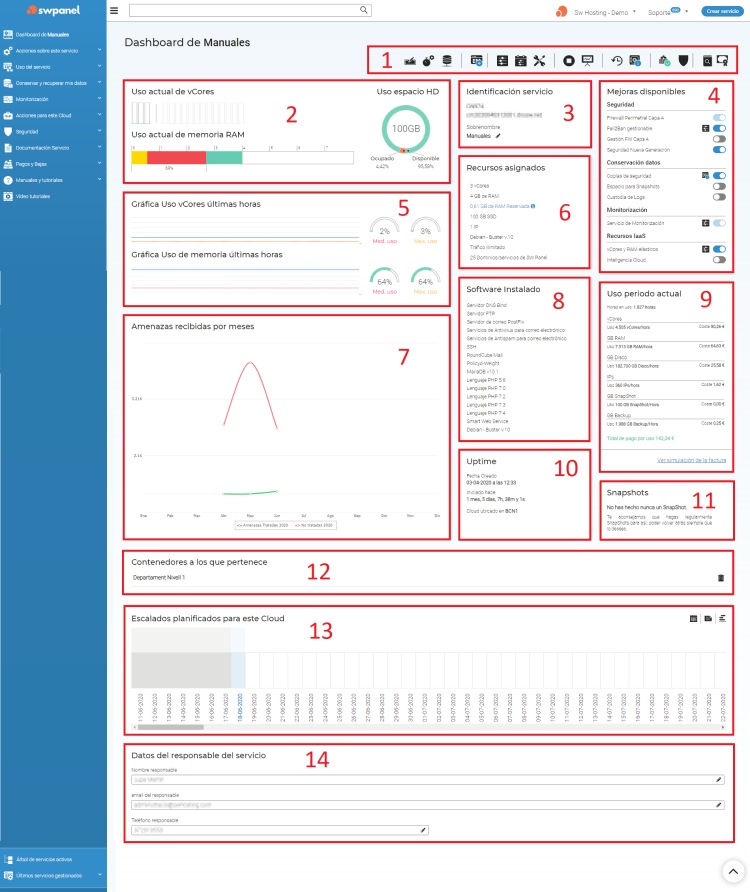Click the calendar view icon in Escalados planificados
Screen dimensions: 750x892
[x=693, y=618]
